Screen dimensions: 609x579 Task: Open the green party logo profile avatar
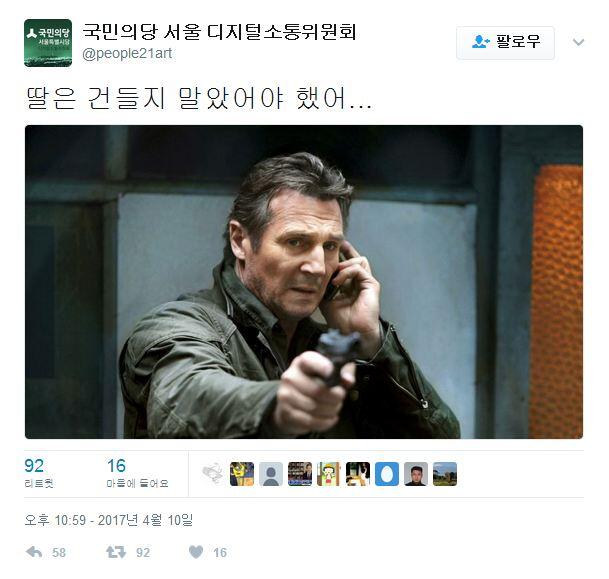(x=48, y=43)
